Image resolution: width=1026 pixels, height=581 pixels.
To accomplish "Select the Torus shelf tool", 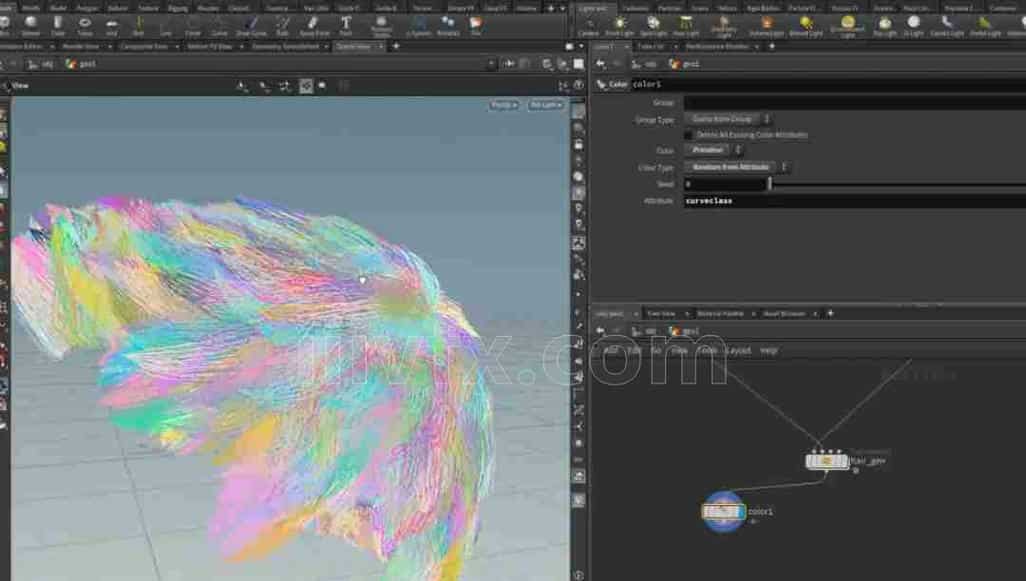I will pyautogui.click(x=85, y=25).
